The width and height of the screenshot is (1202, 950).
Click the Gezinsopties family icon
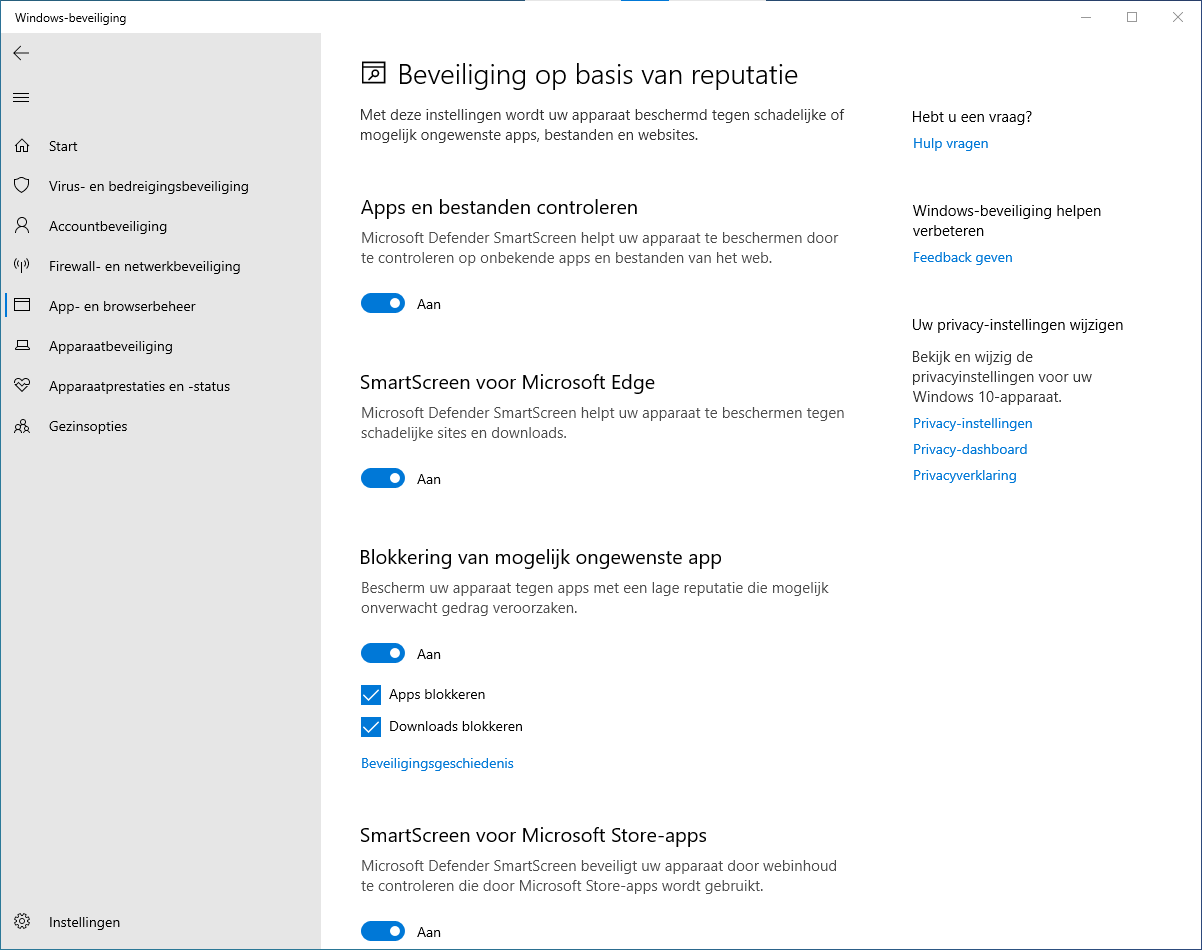(x=22, y=426)
